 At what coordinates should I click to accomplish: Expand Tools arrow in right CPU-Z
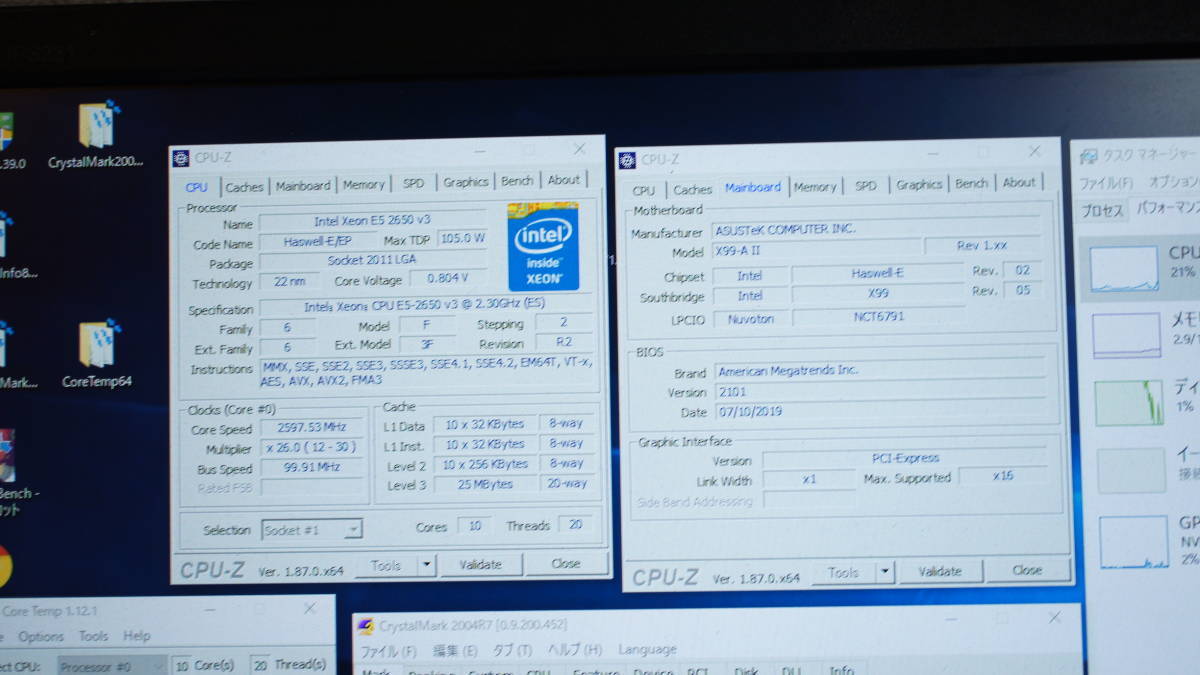point(884,572)
